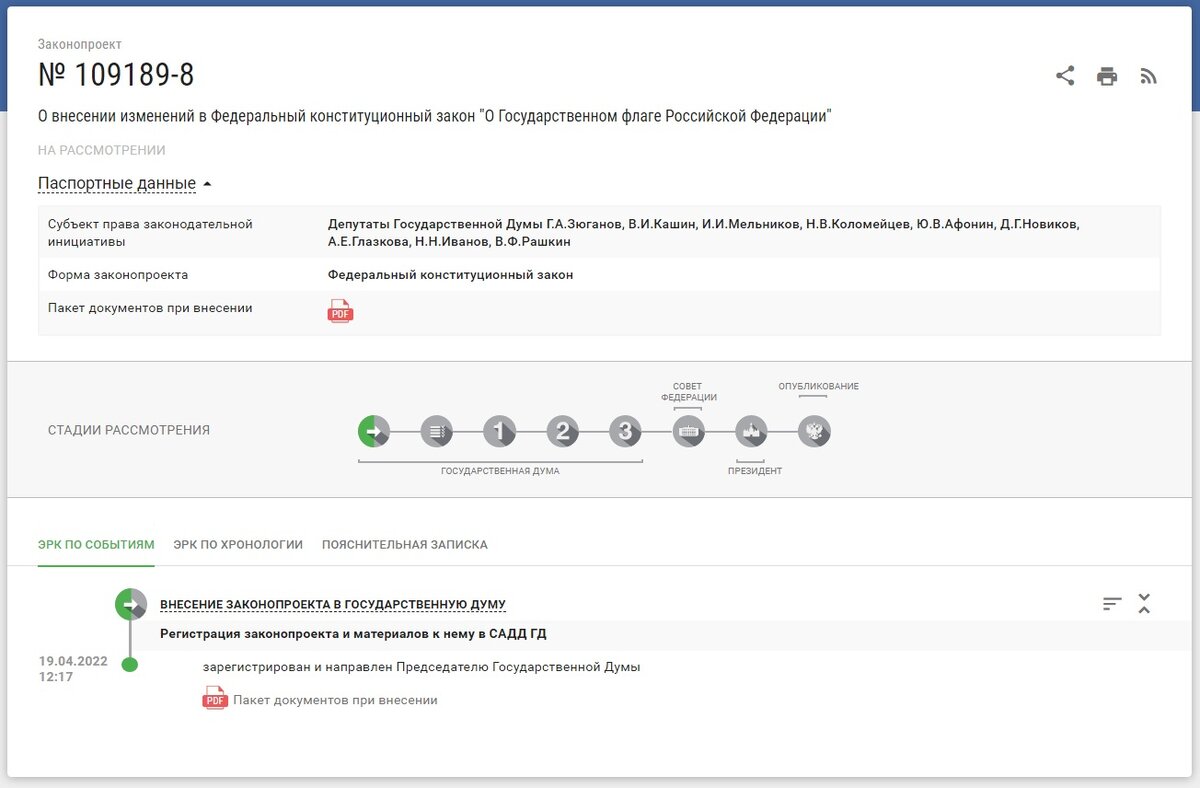Select the third reading stage icon
The height and width of the screenshot is (788, 1200).
[x=625, y=432]
